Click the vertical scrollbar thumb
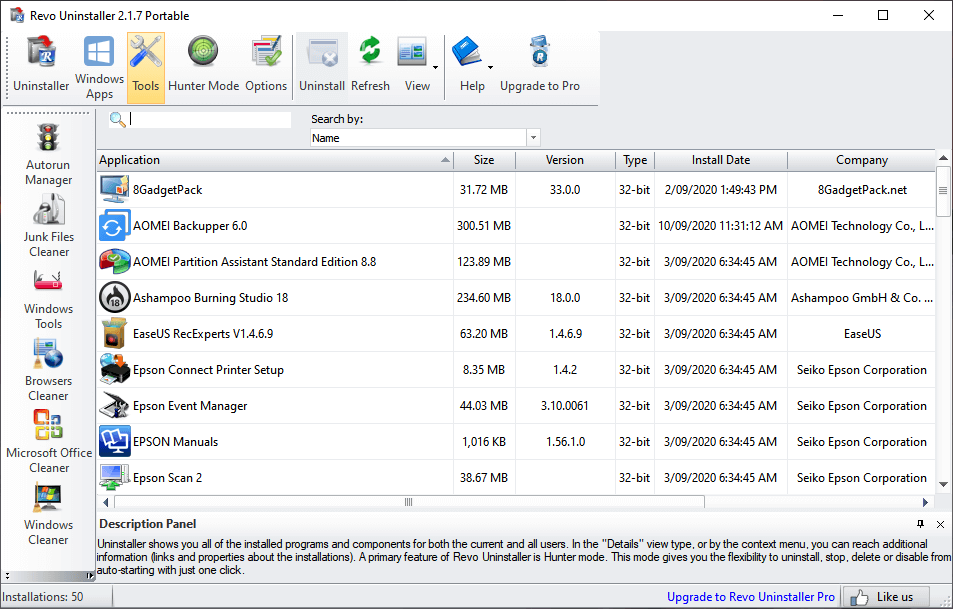This screenshot has width=953, height=609. tap(943, 191)
